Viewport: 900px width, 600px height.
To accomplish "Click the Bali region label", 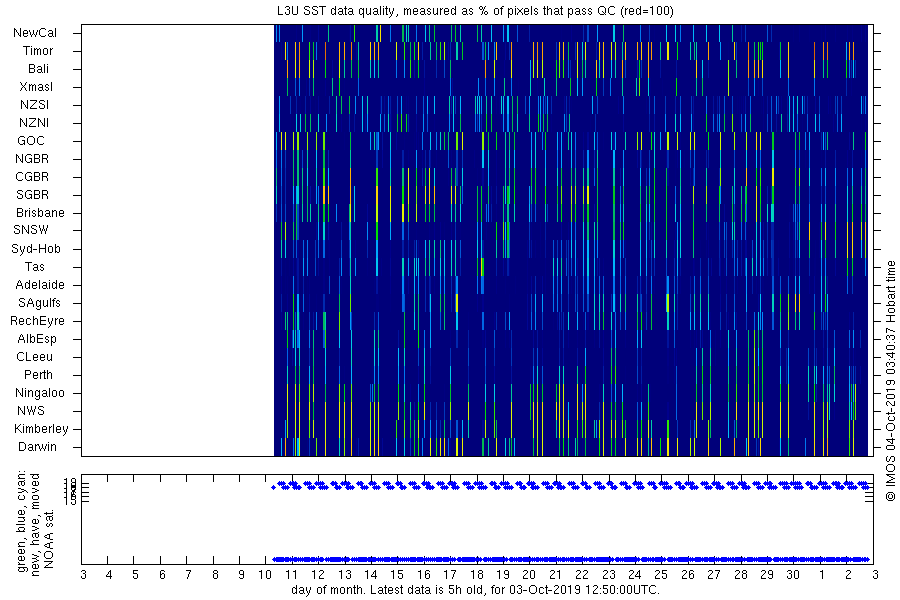I will 38,69.
